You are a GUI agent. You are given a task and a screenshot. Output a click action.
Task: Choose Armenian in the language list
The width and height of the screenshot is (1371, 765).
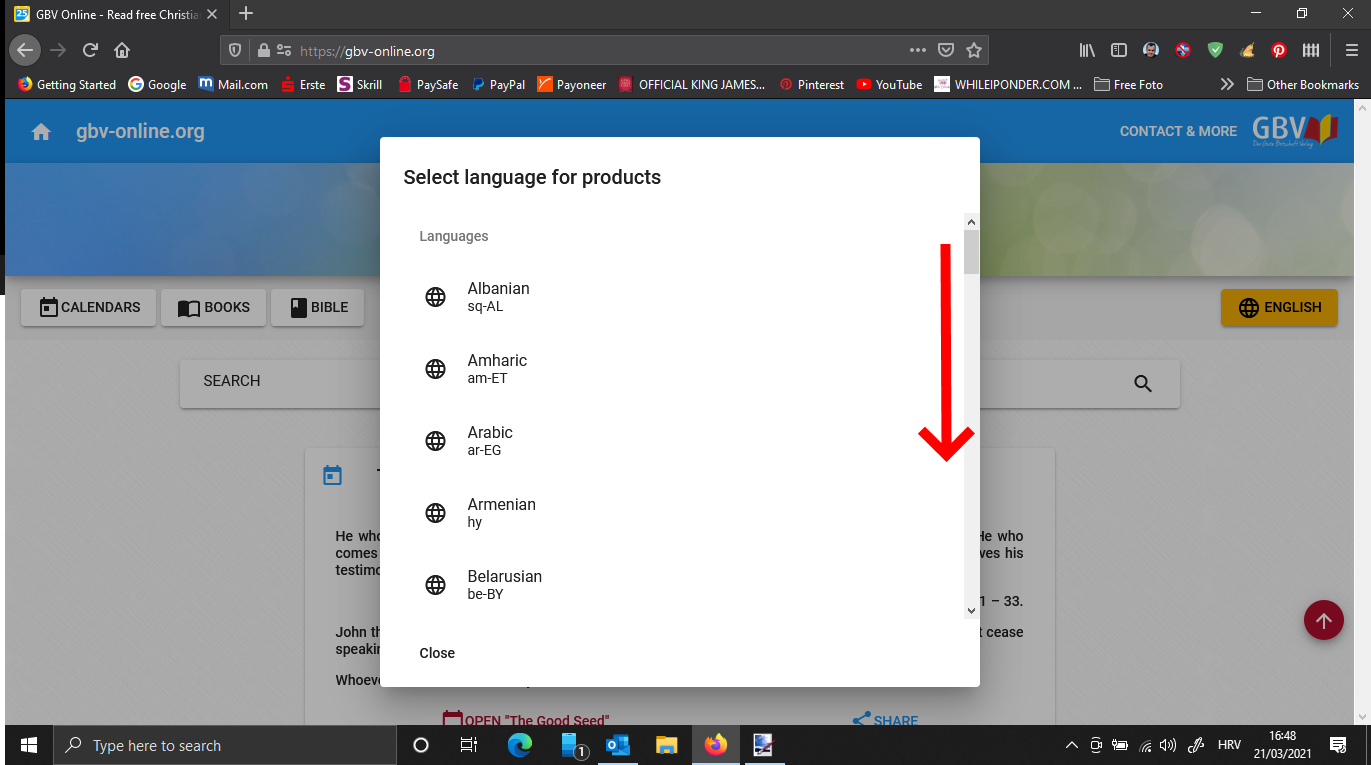pyautogui.click(x=501, y=512)
